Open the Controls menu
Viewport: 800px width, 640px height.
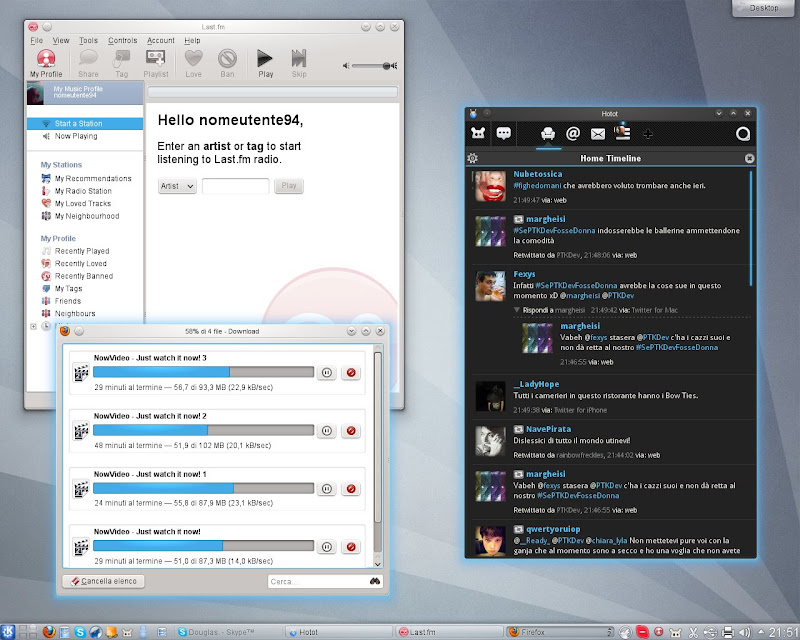[122, 41]
